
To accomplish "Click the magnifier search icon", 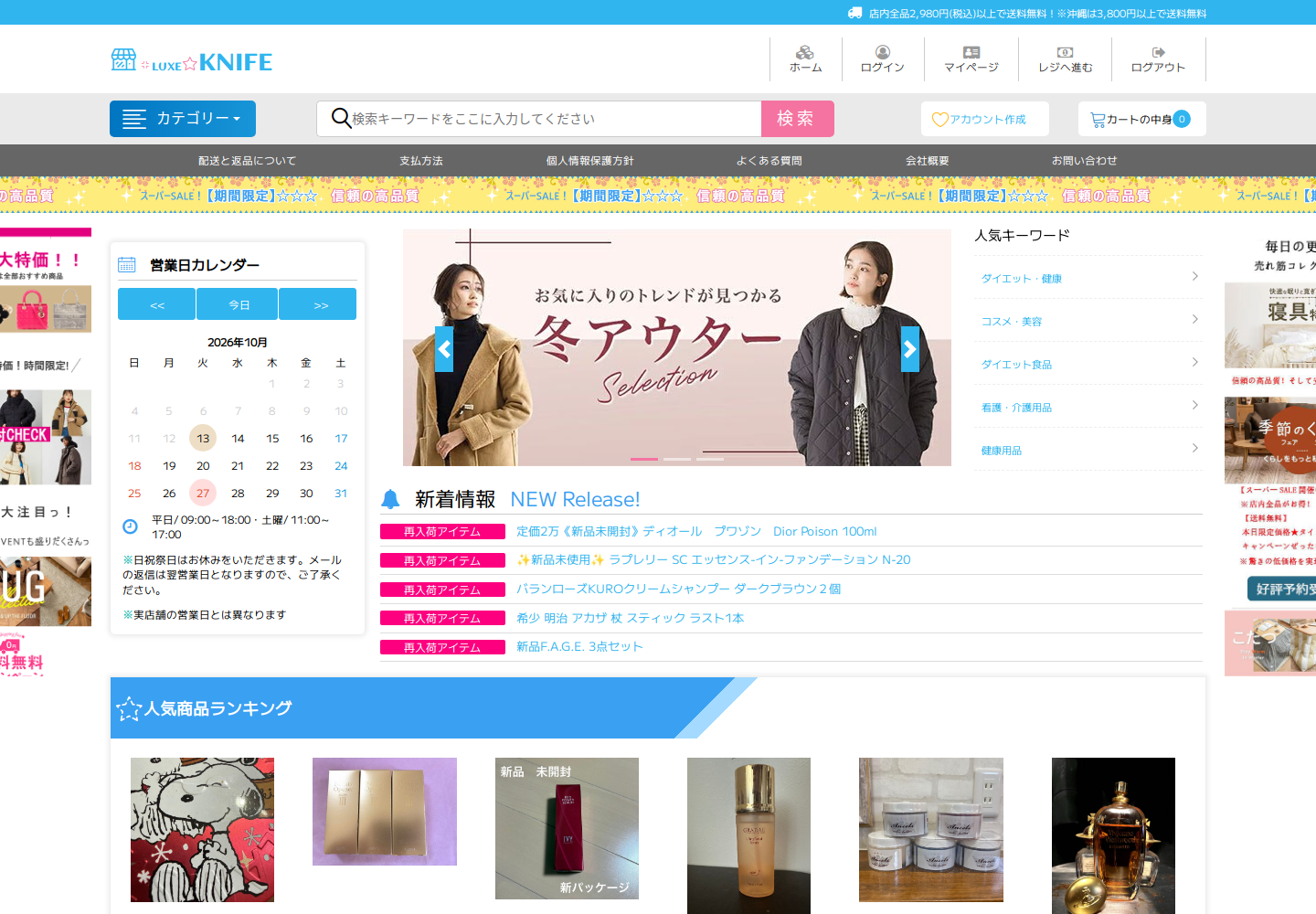I will (x=341, y=118).
